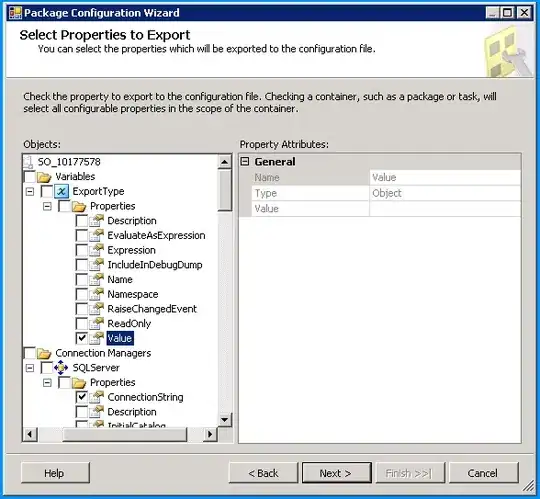Collapse the SQLServer tree node

coord(30,368)
